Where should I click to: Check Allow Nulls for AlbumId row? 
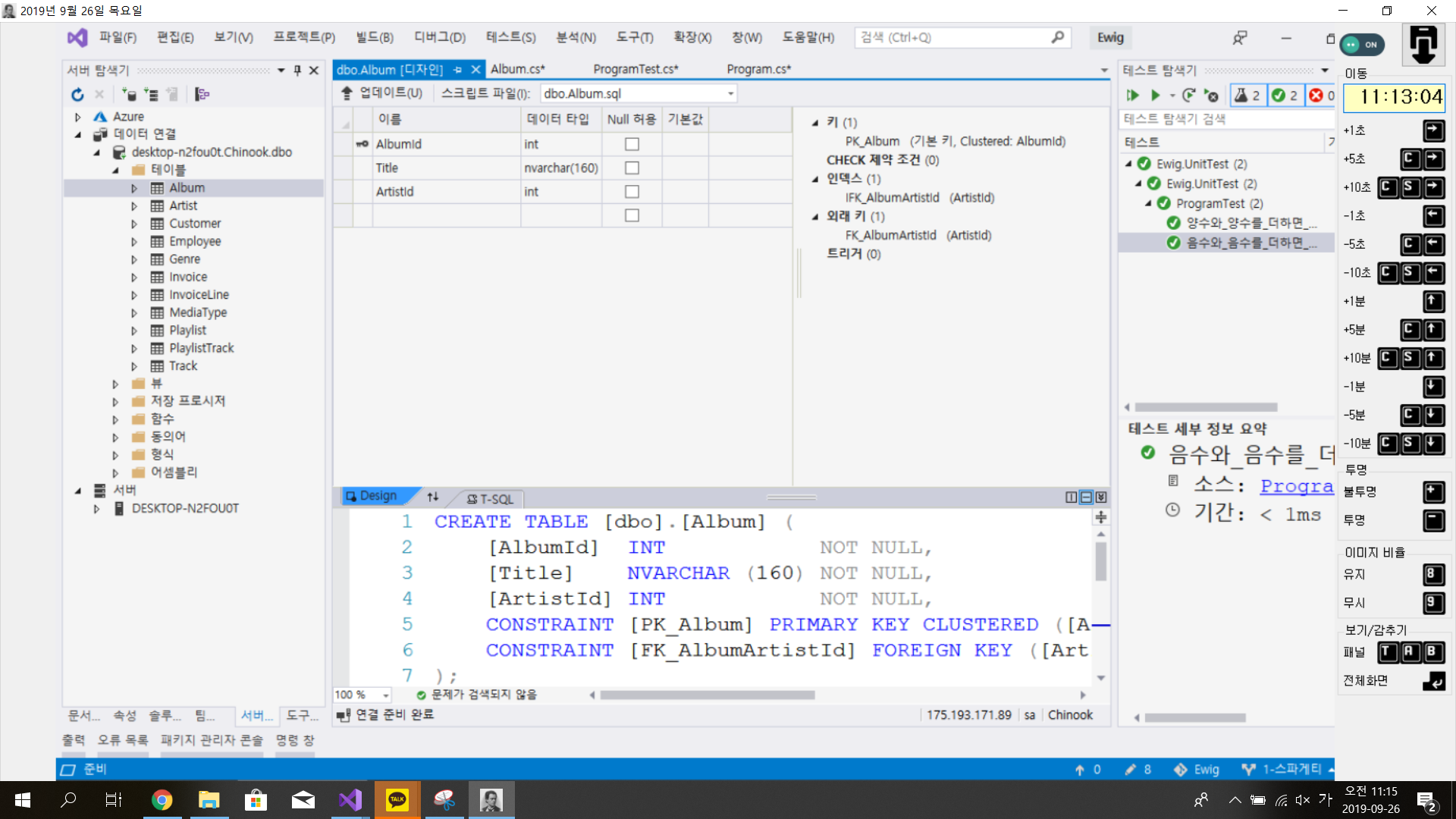(x=632, y=144)
